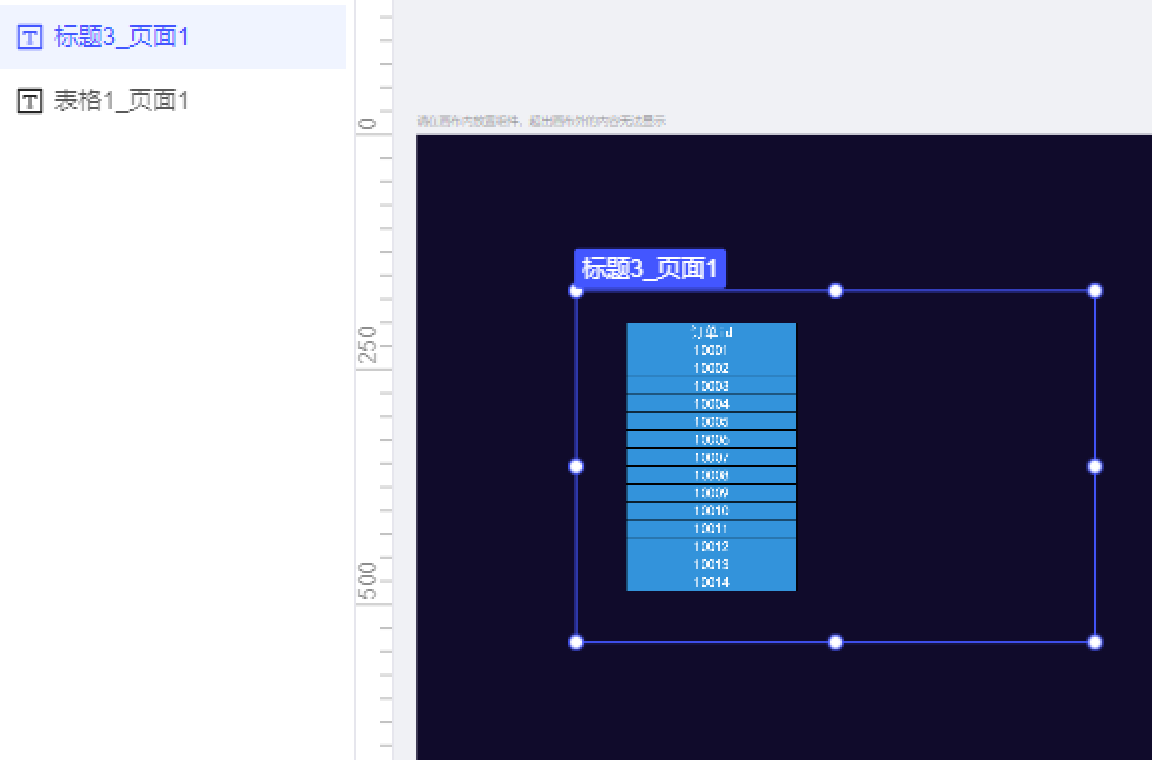Select the 表格1_页面1 layer in the list
1152x760 pixels.
[x=173, y=101]
